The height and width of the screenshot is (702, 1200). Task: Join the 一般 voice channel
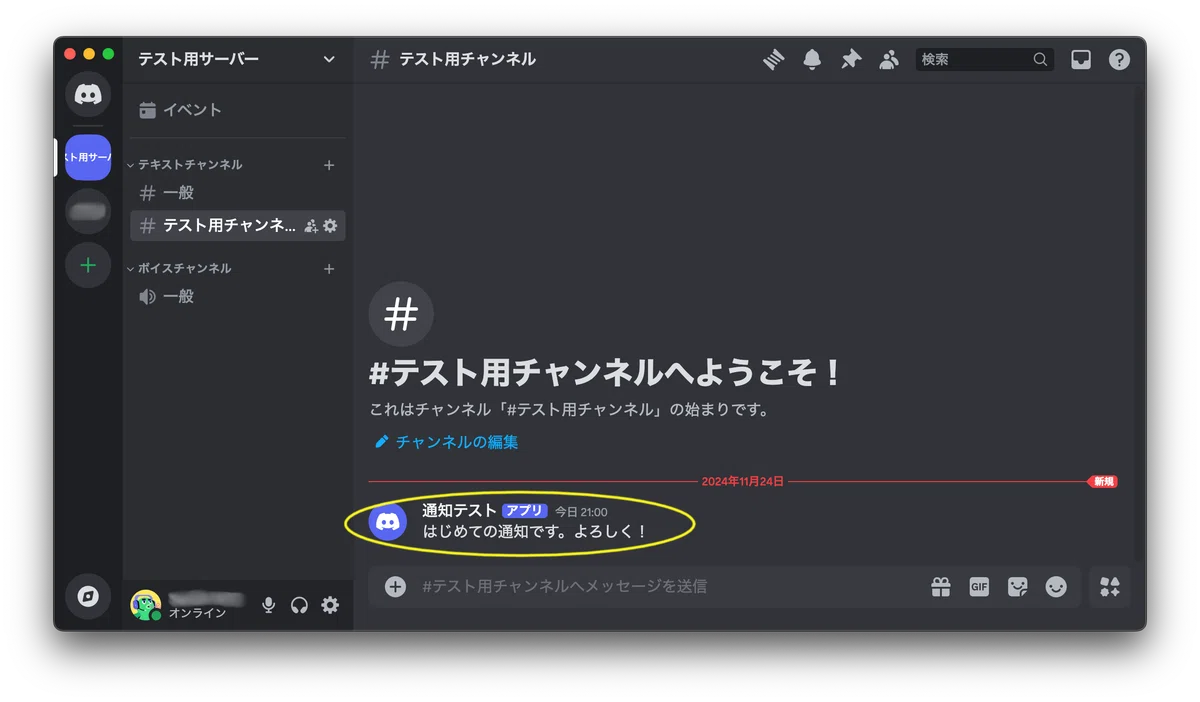[x=237, y=297]
